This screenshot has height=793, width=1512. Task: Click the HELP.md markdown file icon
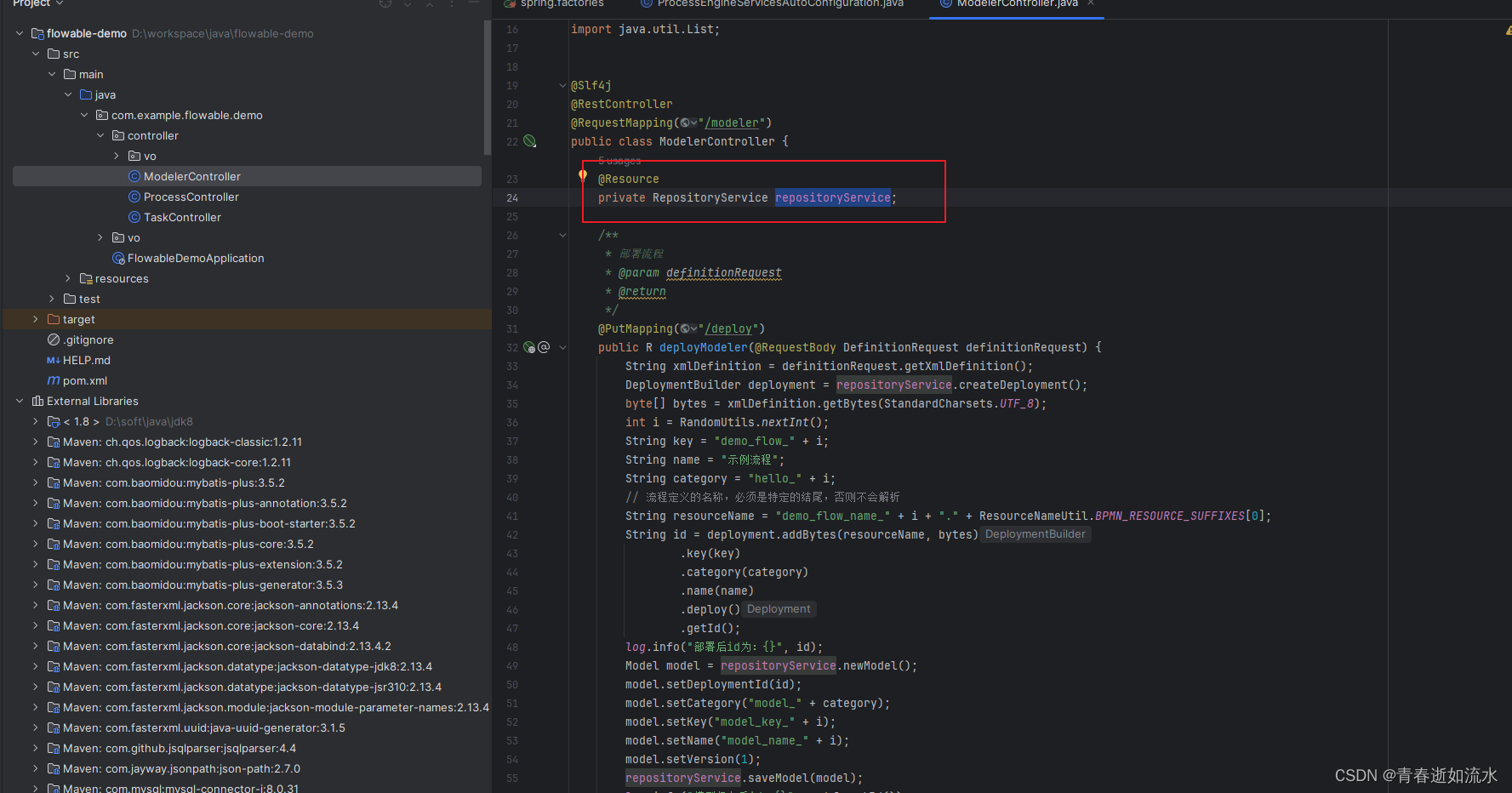pos(54,360)
